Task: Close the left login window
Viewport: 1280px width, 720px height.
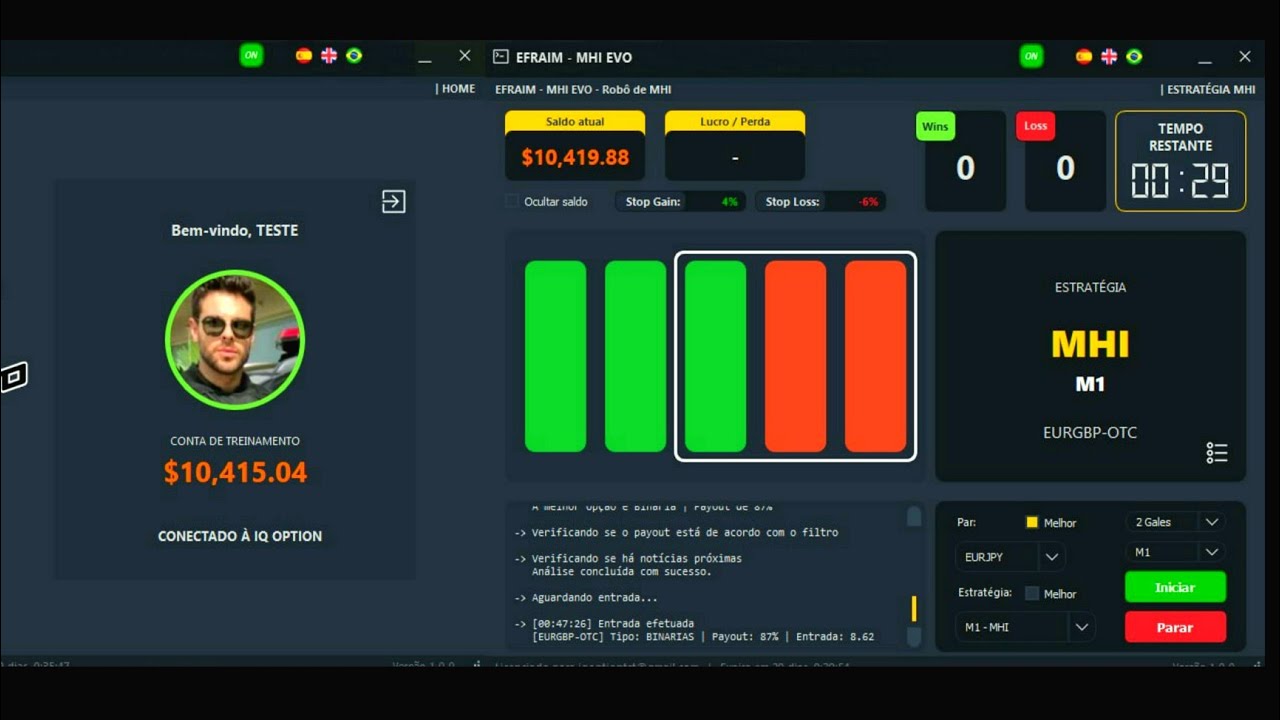Action: click(x=465, y=56)
